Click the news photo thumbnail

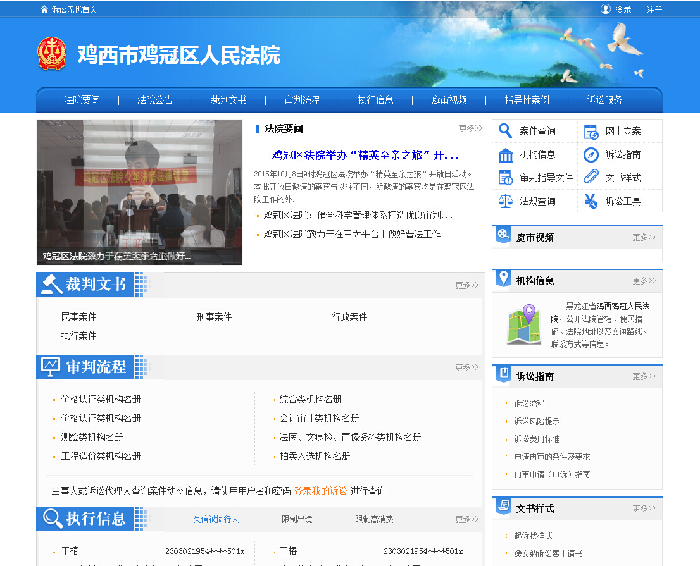[139, 192]
